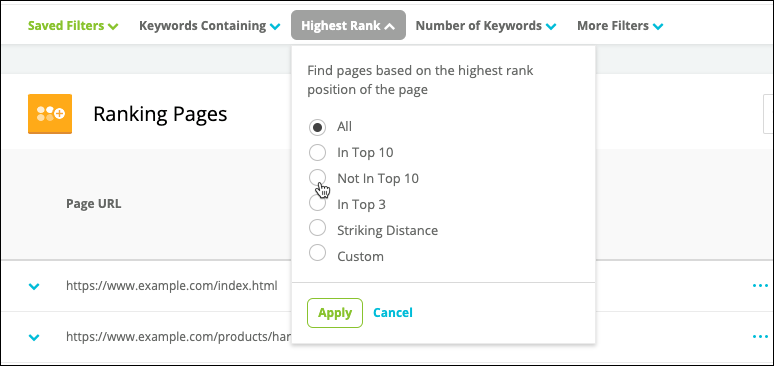Open Number of Keywords filter
The height and width of the screenshot is (366, 774).
pos(486,26)
